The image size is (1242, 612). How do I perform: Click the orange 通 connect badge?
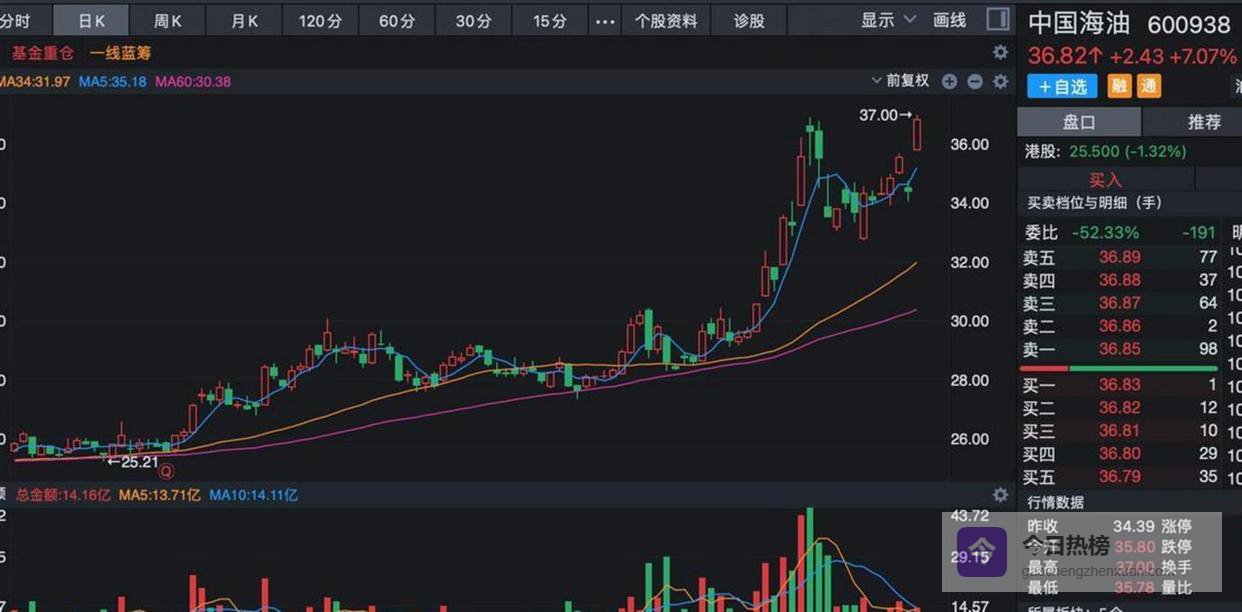1149,87
